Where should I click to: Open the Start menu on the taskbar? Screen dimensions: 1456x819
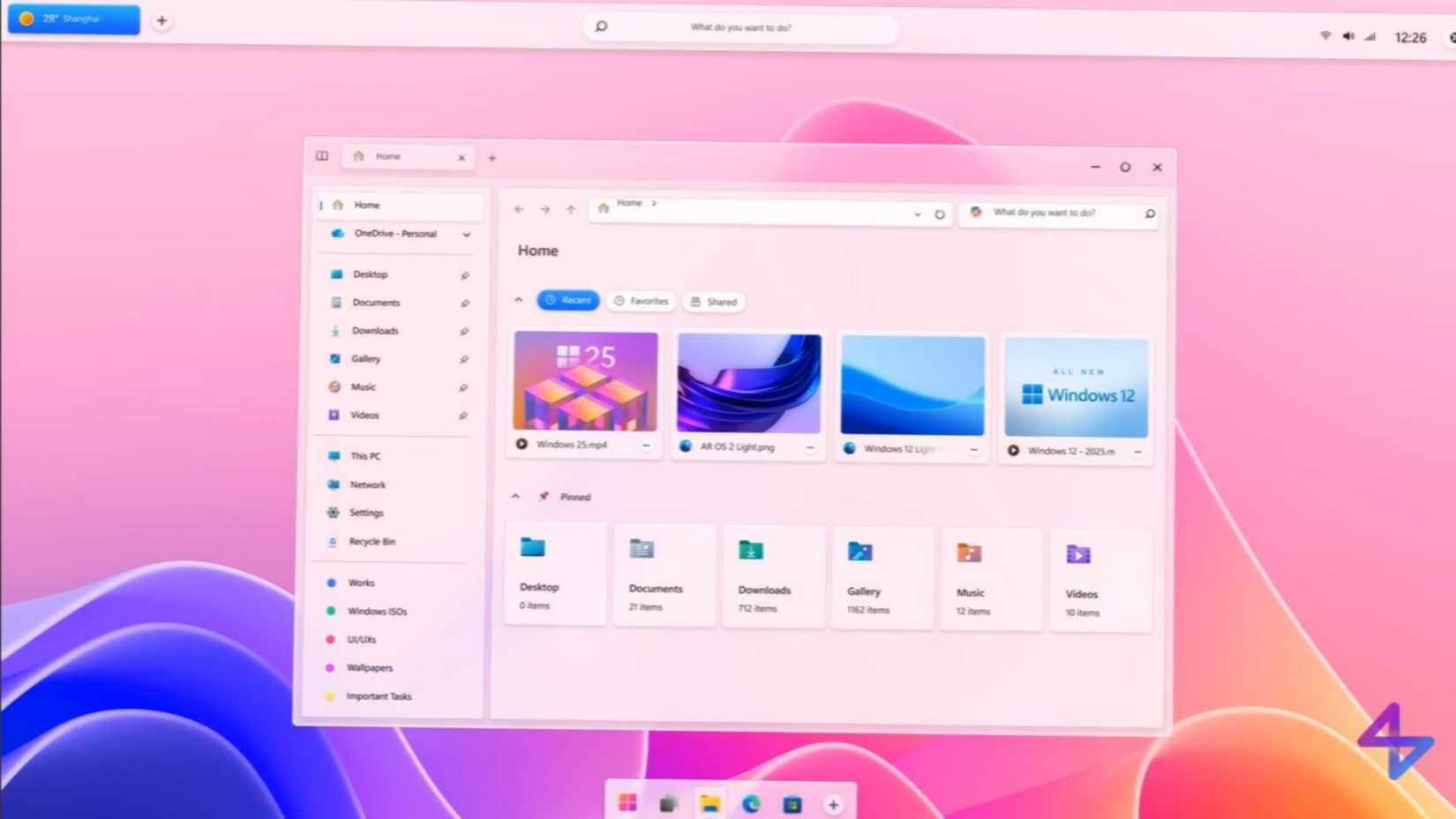627,802
